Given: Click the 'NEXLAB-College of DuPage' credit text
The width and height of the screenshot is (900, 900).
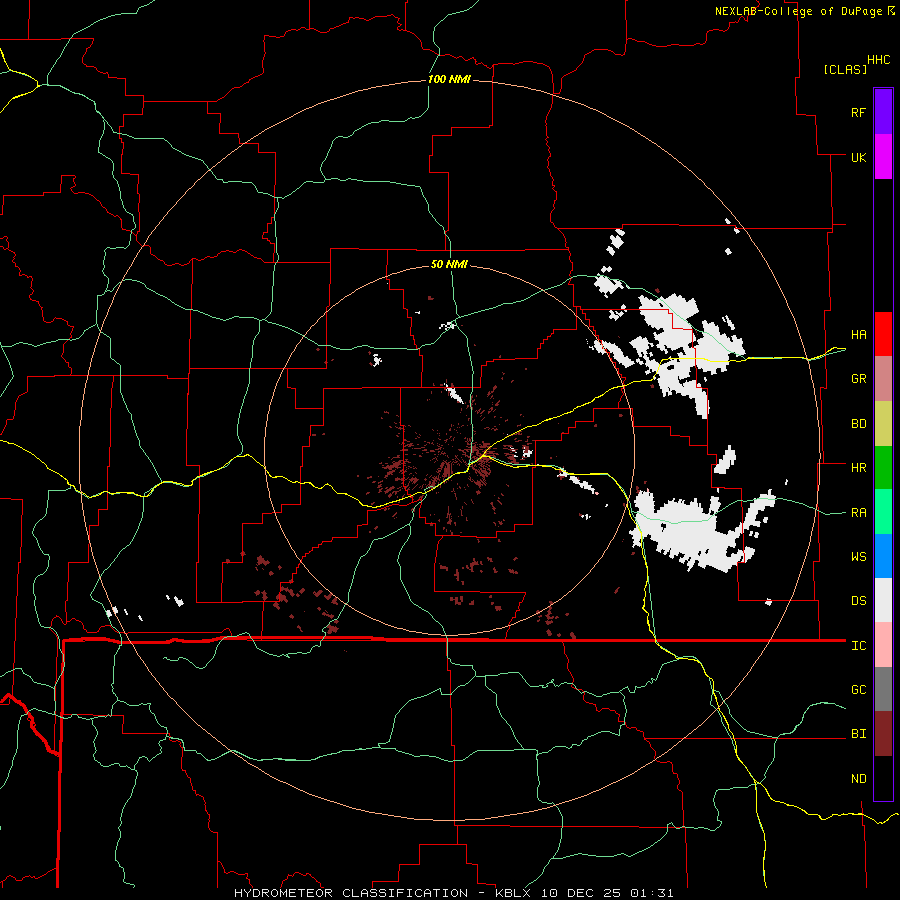Looking at the screenshot, I should pyautogui.click(x=798, y=11).
